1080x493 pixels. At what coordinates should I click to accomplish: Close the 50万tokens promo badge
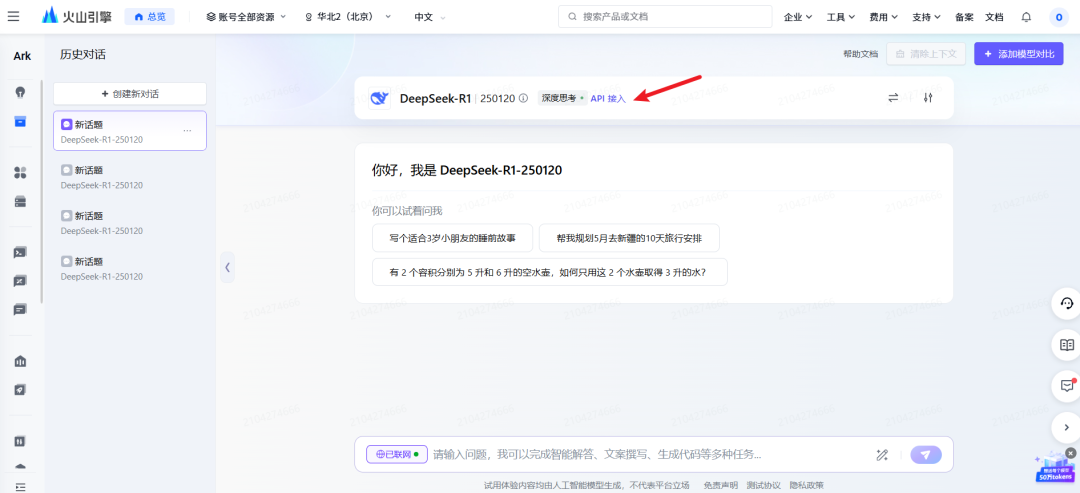point(1070,452)
